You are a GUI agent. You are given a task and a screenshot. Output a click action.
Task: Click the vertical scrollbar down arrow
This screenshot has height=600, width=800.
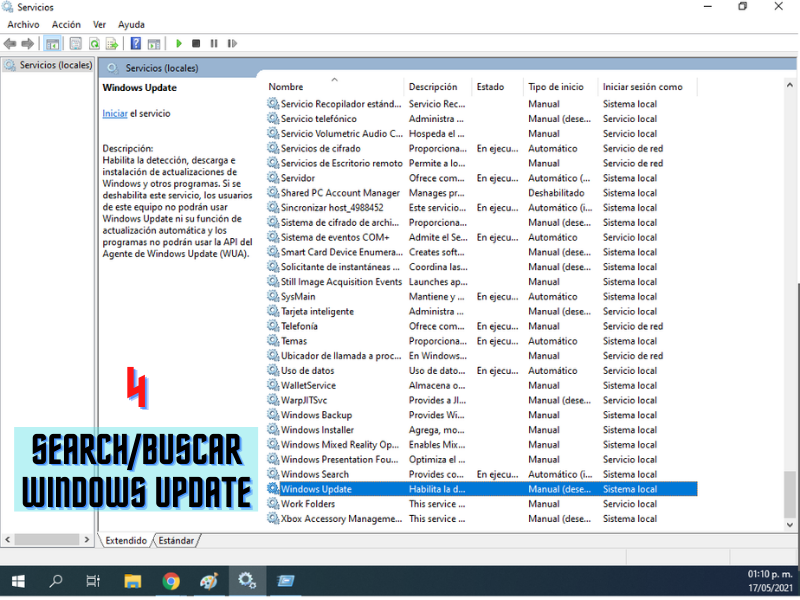click(x=789, y=524)
